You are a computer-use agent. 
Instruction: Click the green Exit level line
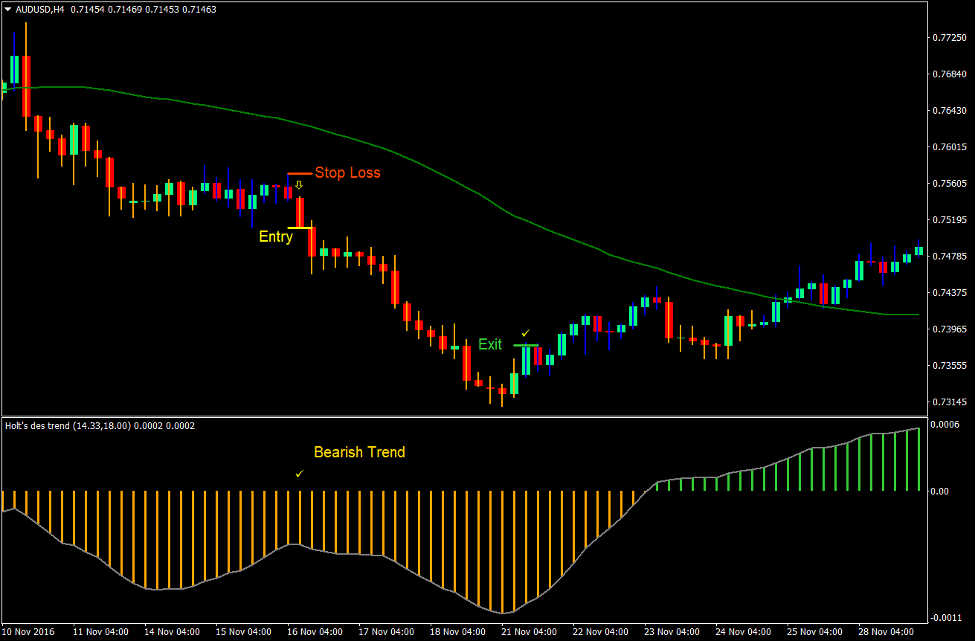pos(526,345)
